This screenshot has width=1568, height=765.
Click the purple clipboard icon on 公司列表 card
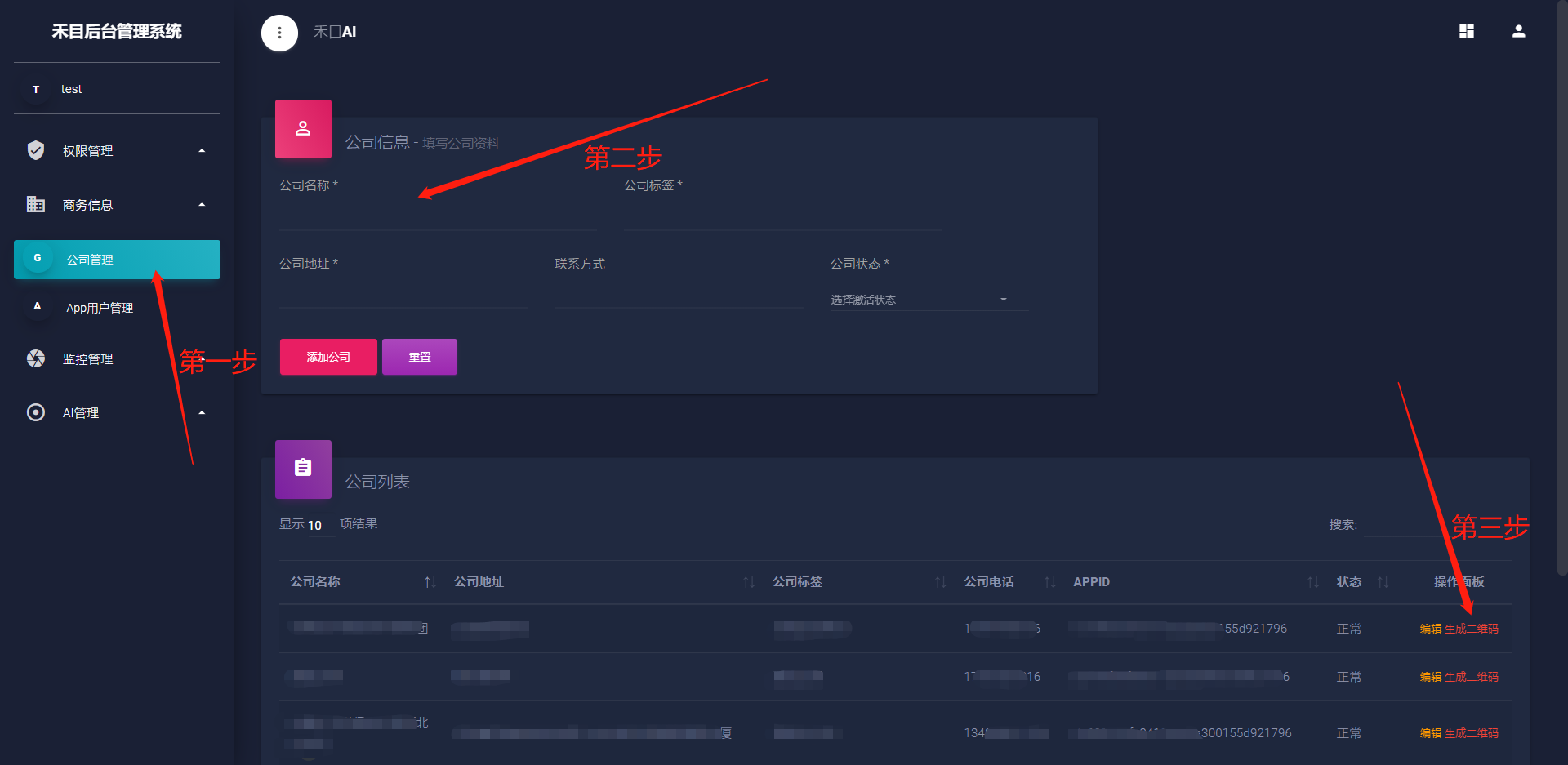click(303, 469)
